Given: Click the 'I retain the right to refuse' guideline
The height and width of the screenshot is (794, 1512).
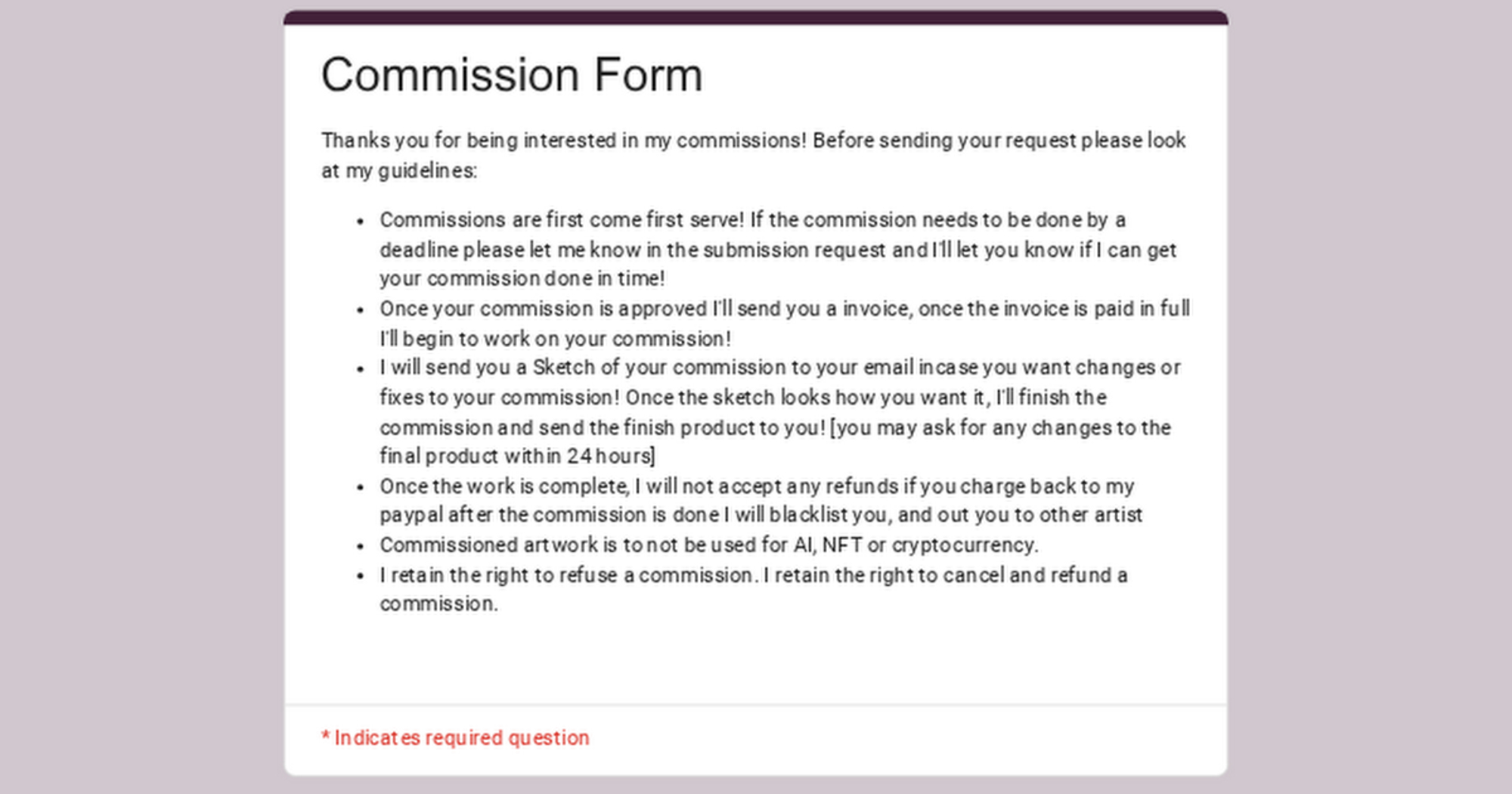Looking at the screenshot, I should [753, 575].
